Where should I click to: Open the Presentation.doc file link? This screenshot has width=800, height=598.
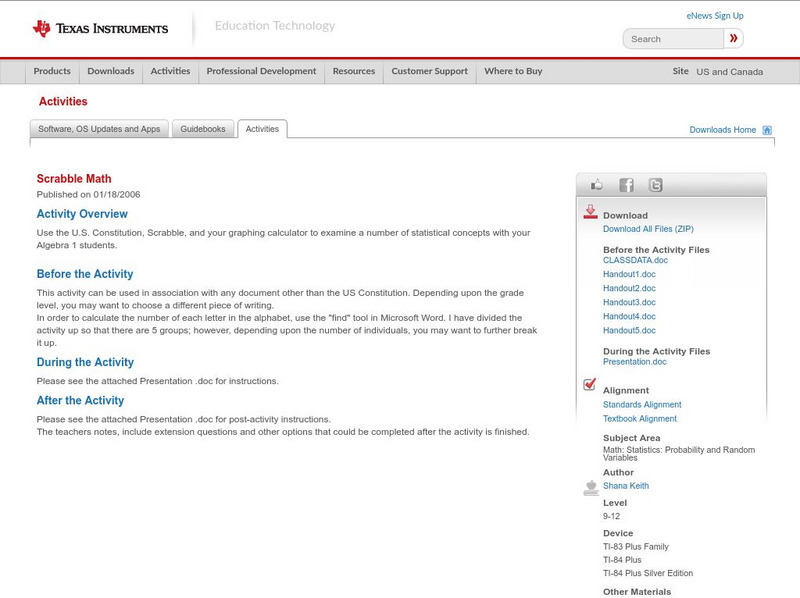point(634,362)
